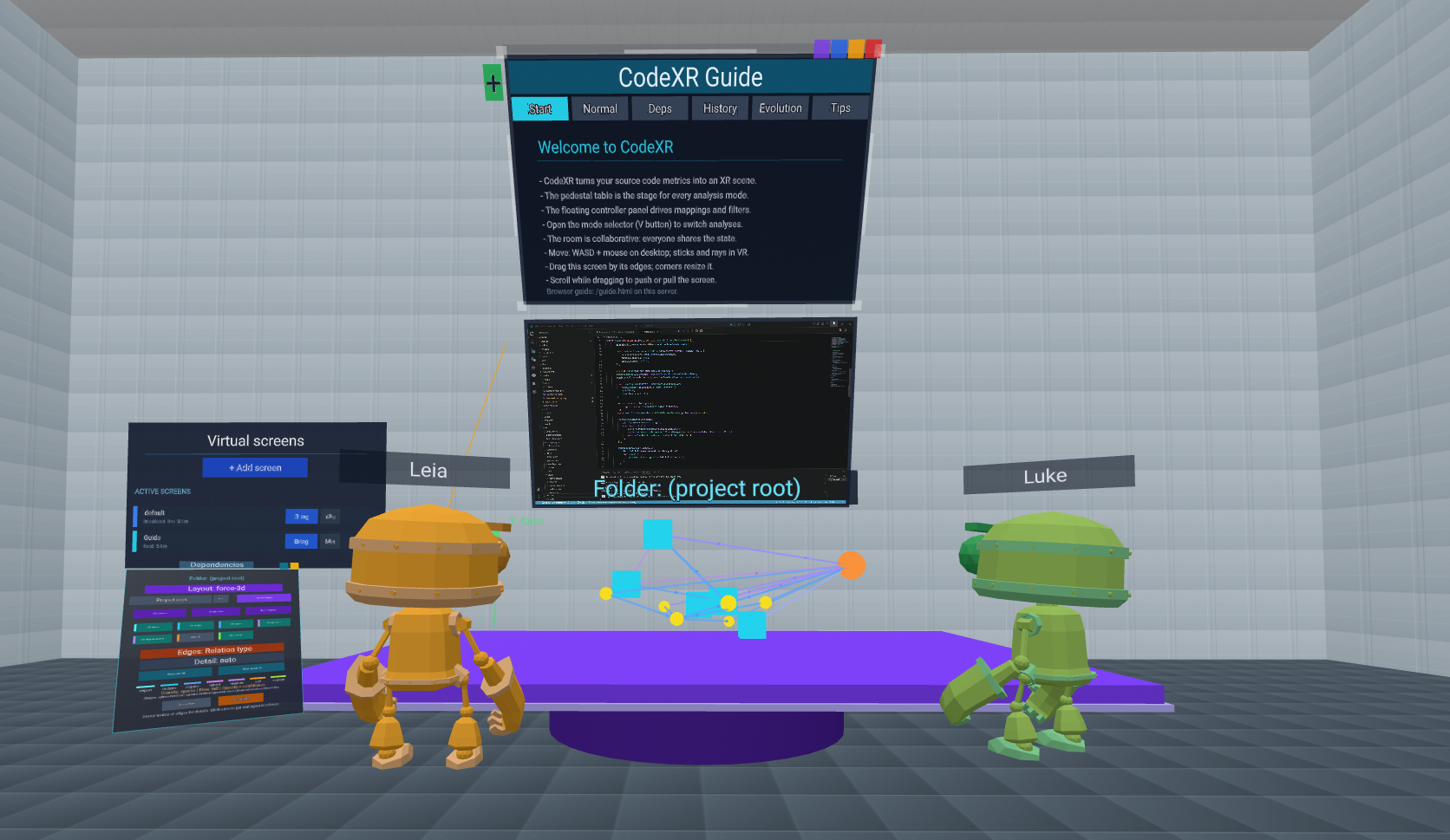Click the teal square beside the Dependencies header
Screen dimensions: 1450x840
pyautogui.click(x=284, y=565)
